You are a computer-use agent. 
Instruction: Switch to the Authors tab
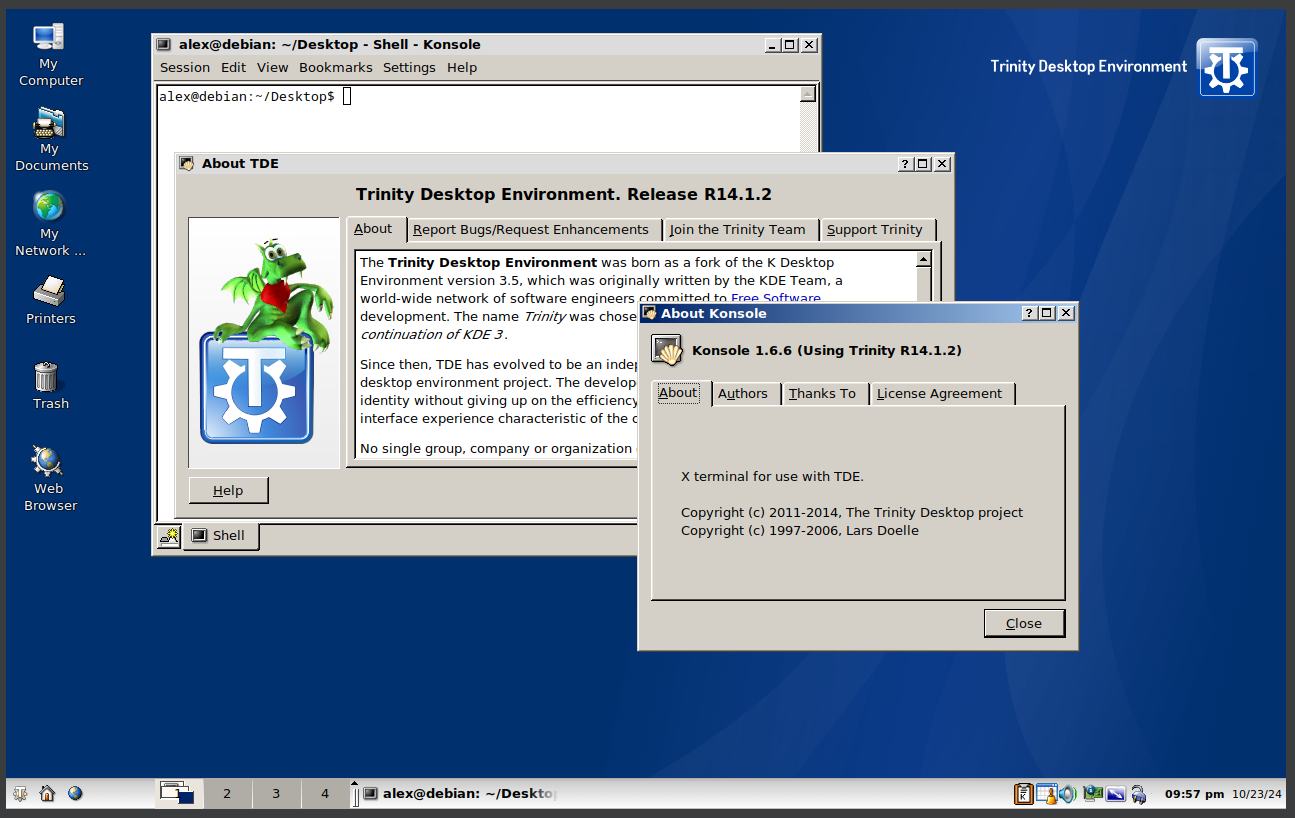click(x=742, y=394)
